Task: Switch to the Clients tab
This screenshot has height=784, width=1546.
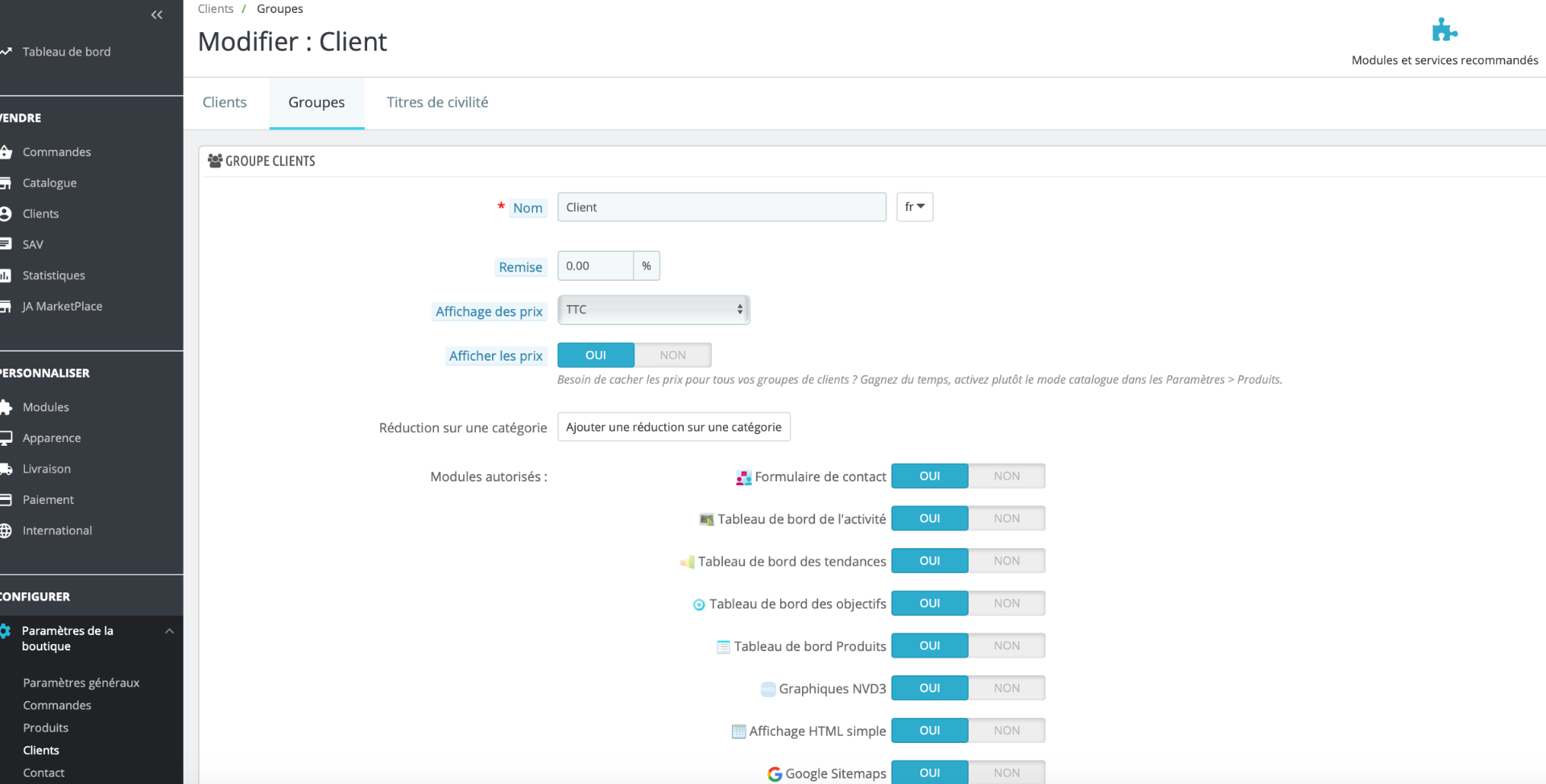Action: click(225, 102)
